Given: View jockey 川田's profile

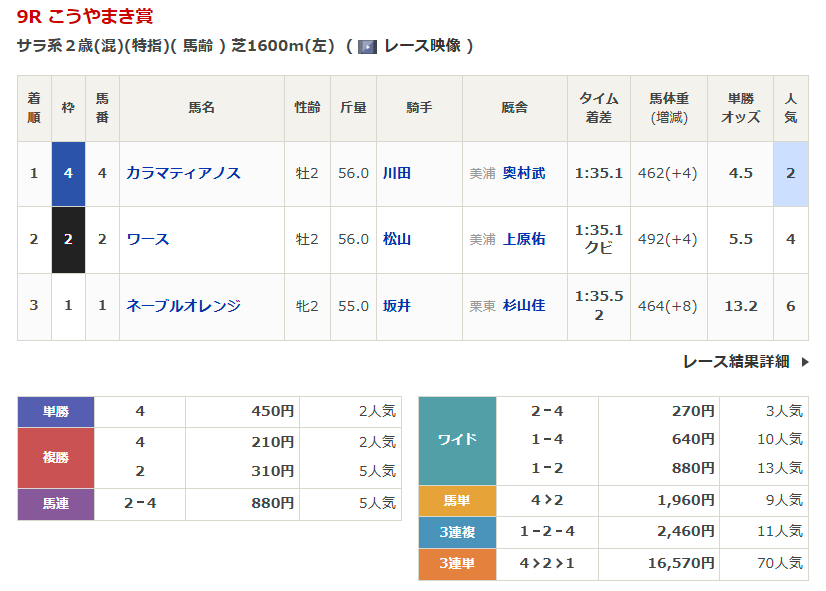Looking at the screenshot, I should [397, 173].
